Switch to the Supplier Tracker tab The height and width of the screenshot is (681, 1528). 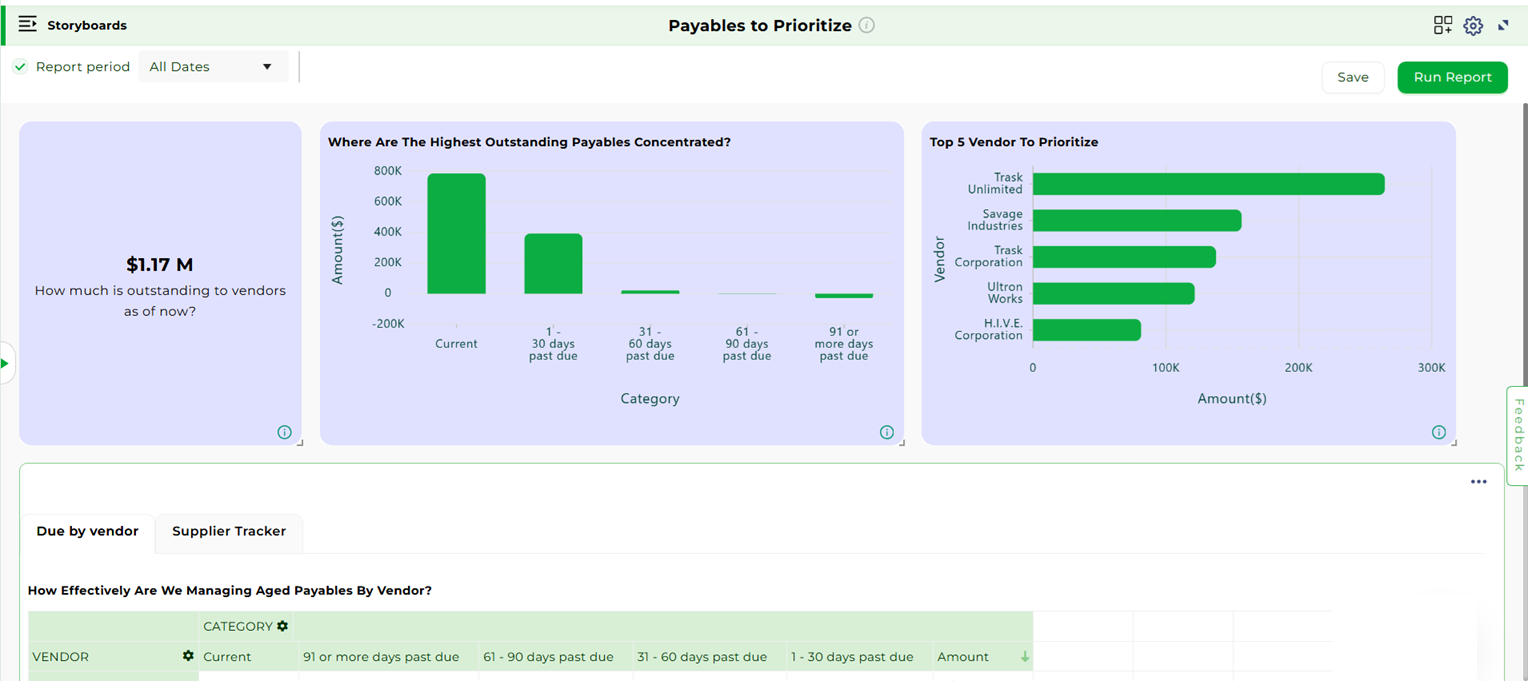point(229,531)
